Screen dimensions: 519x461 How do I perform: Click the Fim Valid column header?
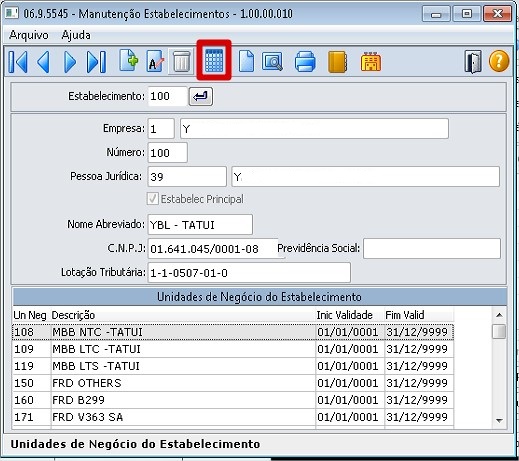pos(405,315)
